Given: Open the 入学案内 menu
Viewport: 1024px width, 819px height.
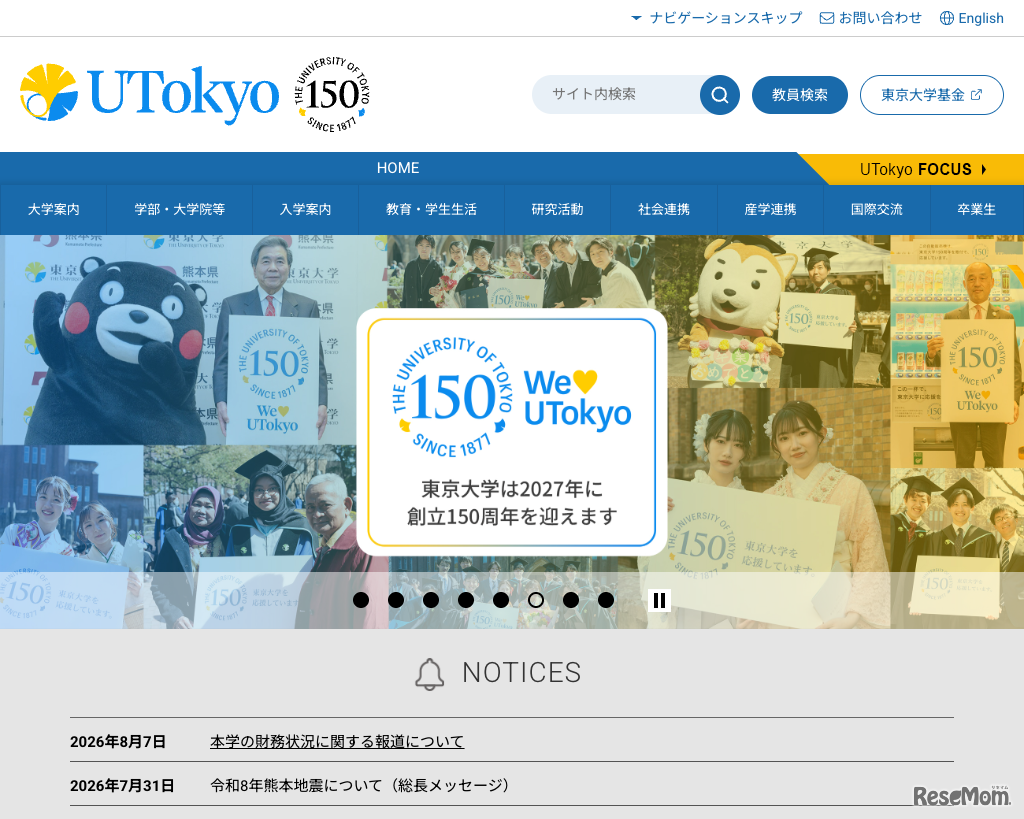Looking at the screenshot, I should (306, 210).
